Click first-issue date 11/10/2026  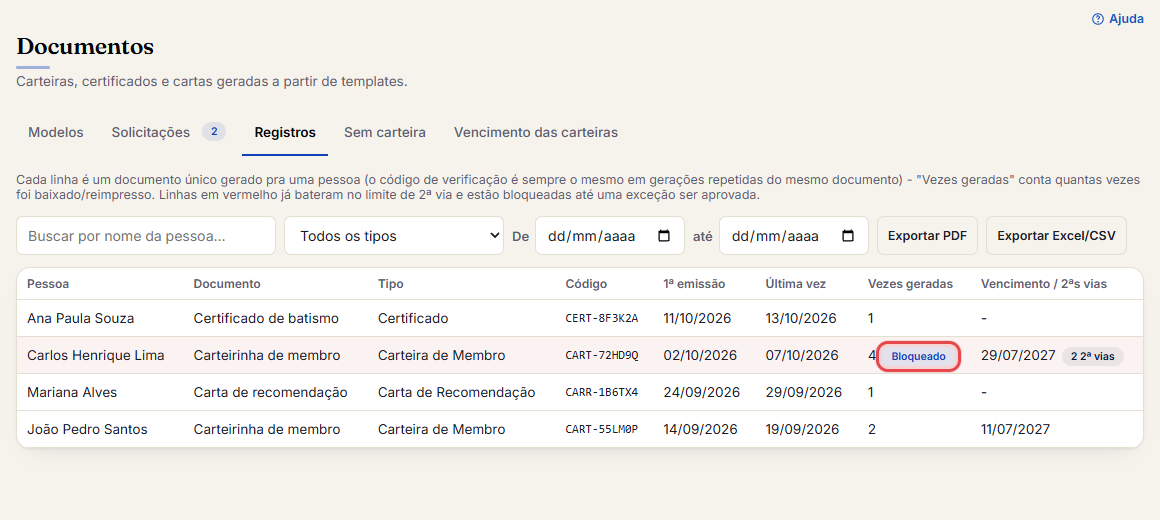[697, 318]
